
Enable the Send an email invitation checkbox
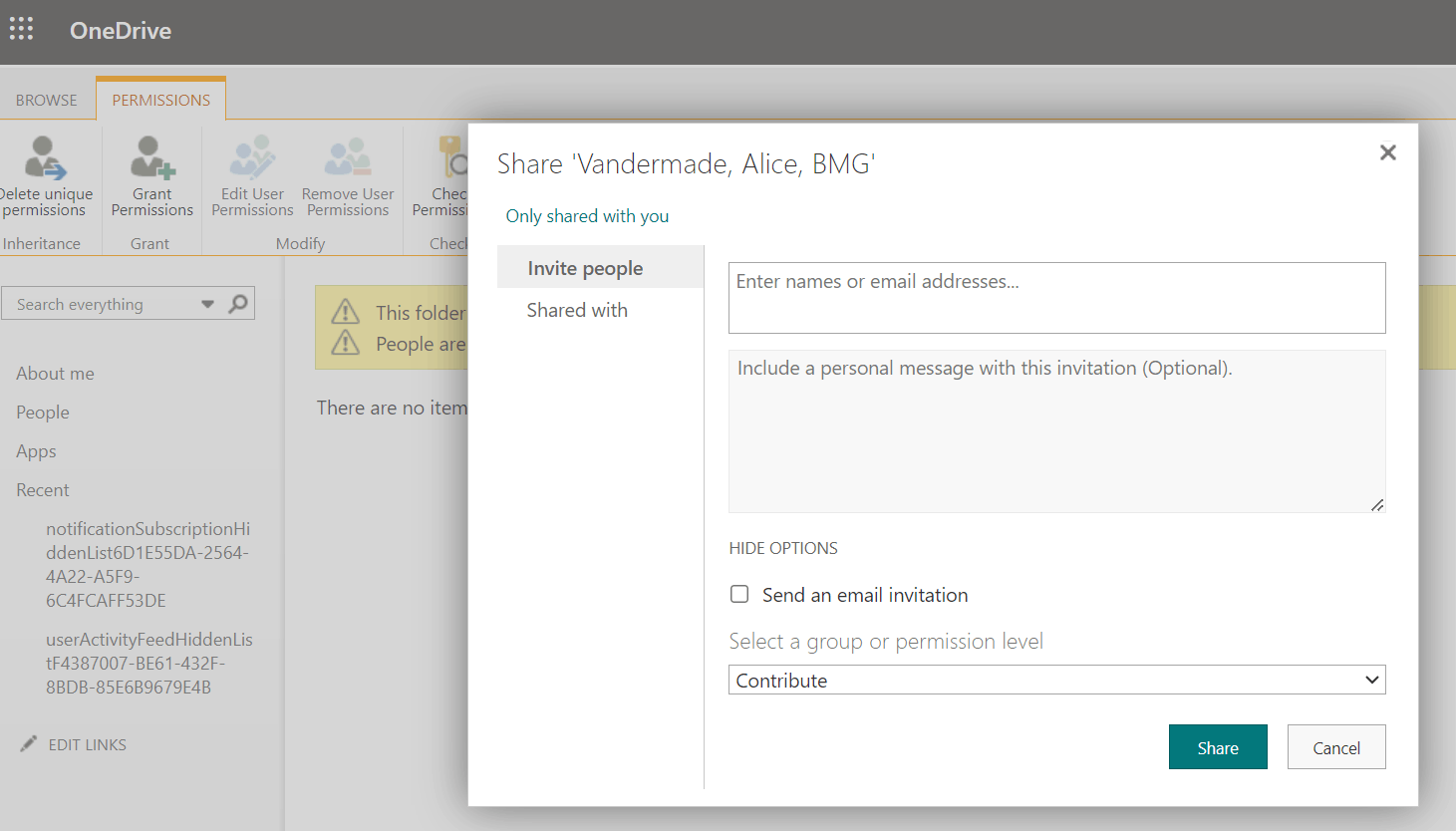pos(739,594)
